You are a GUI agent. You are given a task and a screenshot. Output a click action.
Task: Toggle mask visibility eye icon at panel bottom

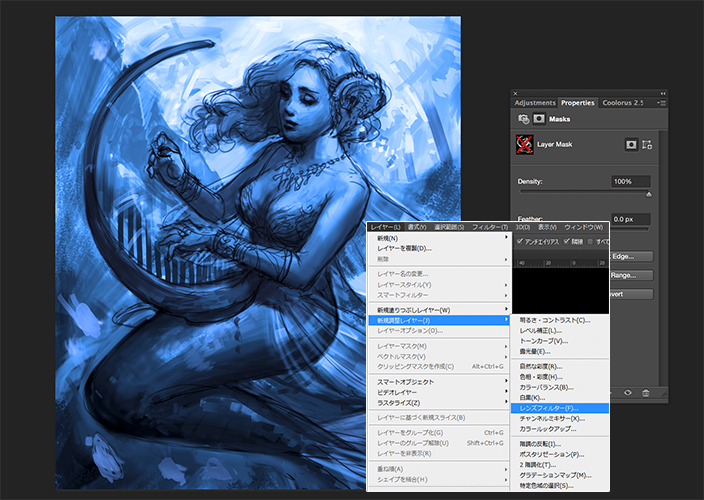click(x=628, y=392)
